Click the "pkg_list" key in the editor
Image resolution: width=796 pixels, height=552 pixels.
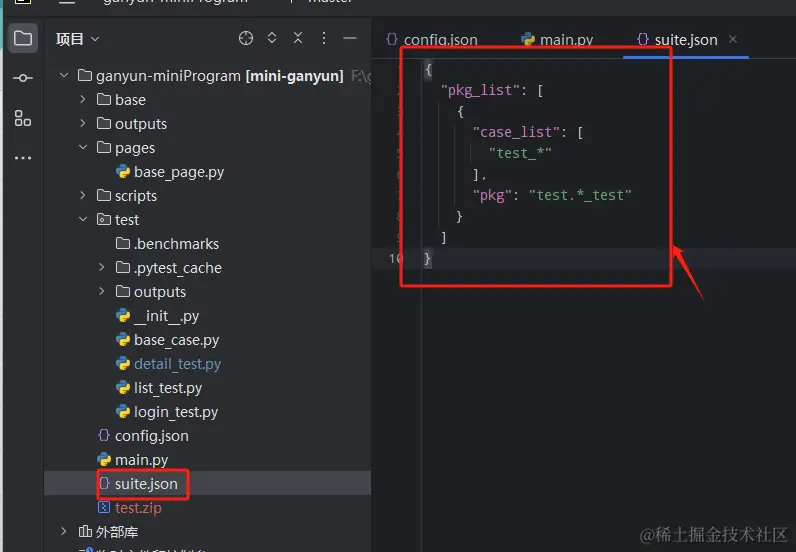[480, 90]
